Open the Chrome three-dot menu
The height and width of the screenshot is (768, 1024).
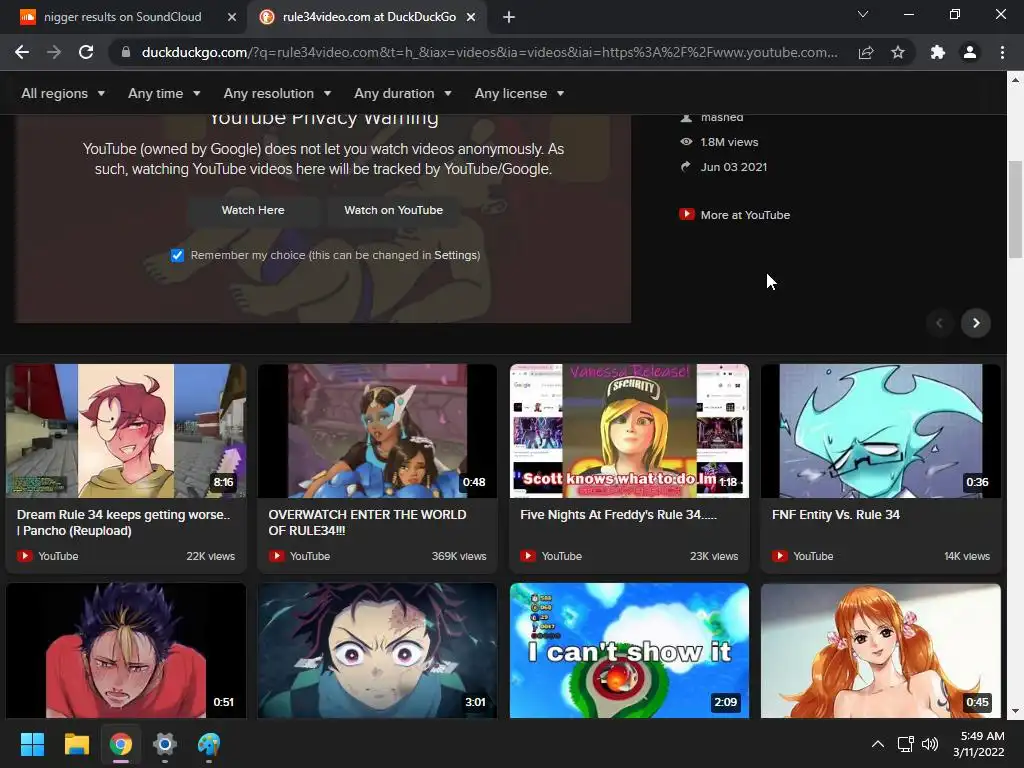pyautogui.click(x=1002, y=52)
